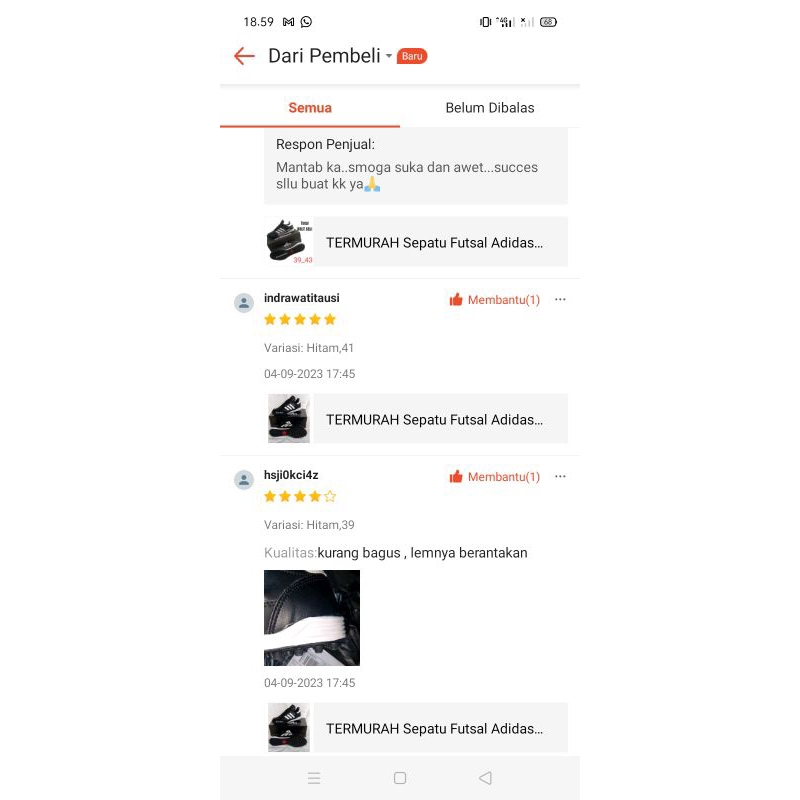Image resolution: width=800 pixels, height=800 pixels.
Task: Open product link under seller response
Action: point(416,242)
